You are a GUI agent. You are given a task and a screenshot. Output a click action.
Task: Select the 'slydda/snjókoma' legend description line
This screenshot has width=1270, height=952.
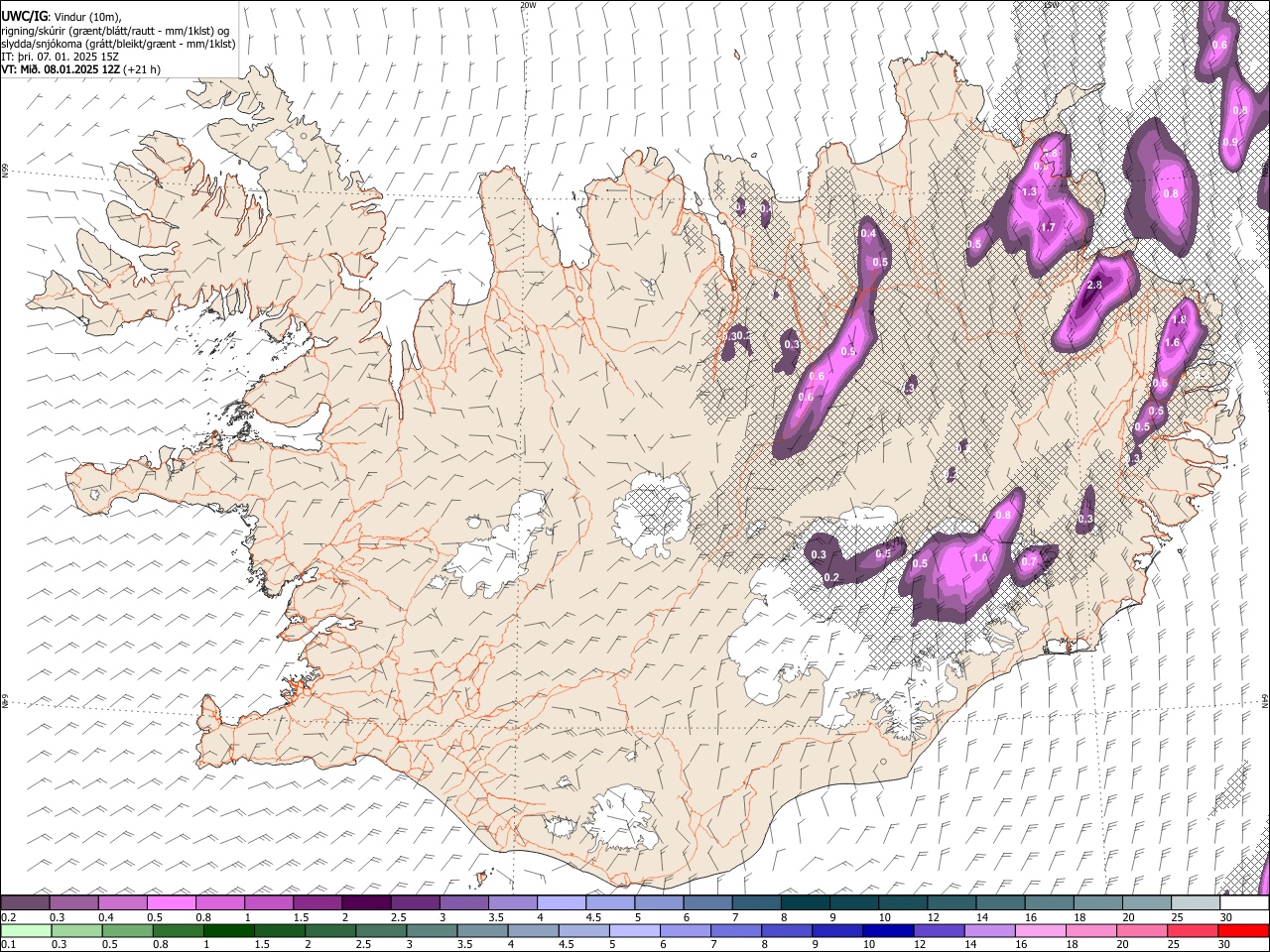118,44
